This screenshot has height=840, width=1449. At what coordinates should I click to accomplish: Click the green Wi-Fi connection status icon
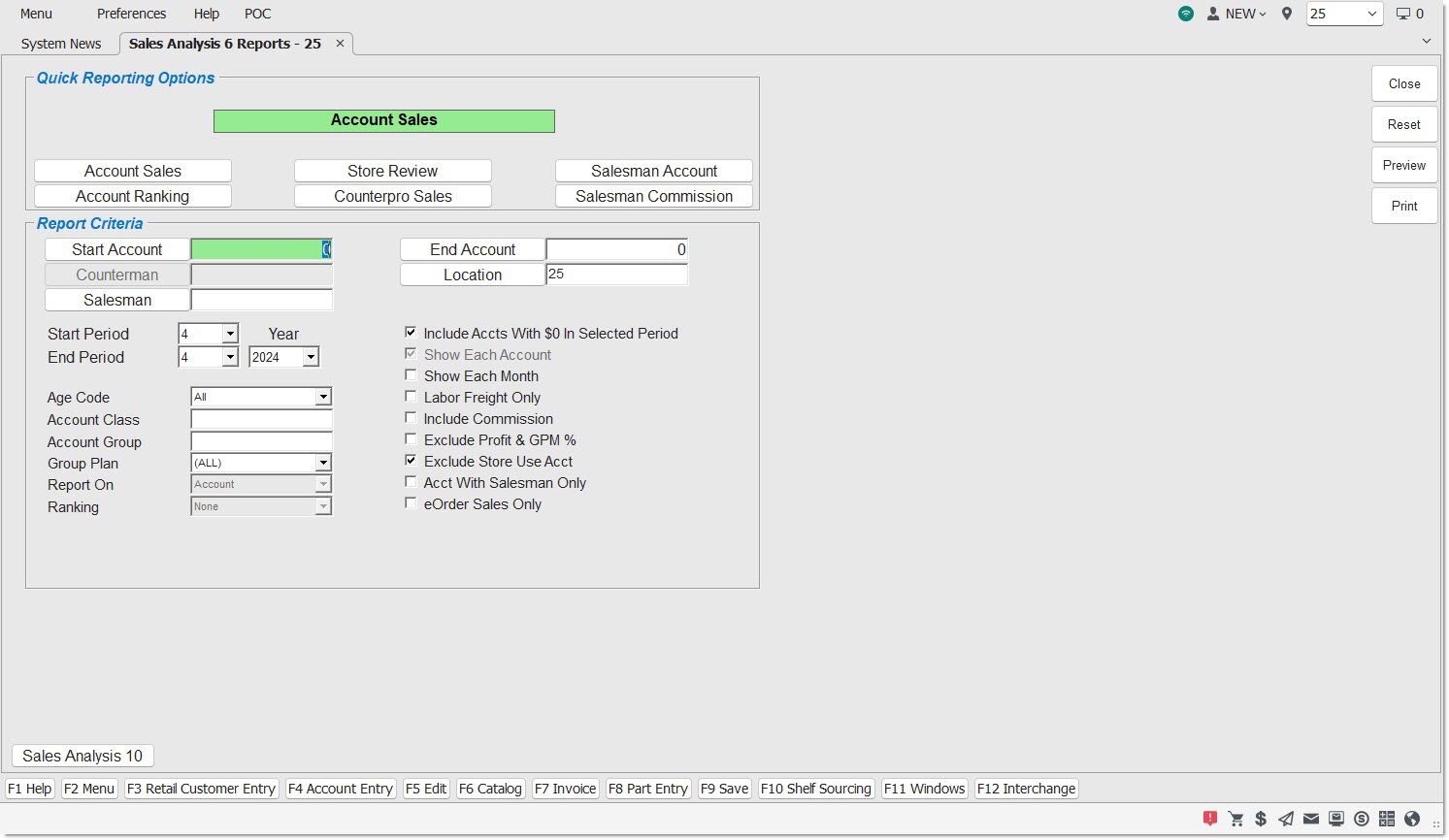coord(1186,14)
